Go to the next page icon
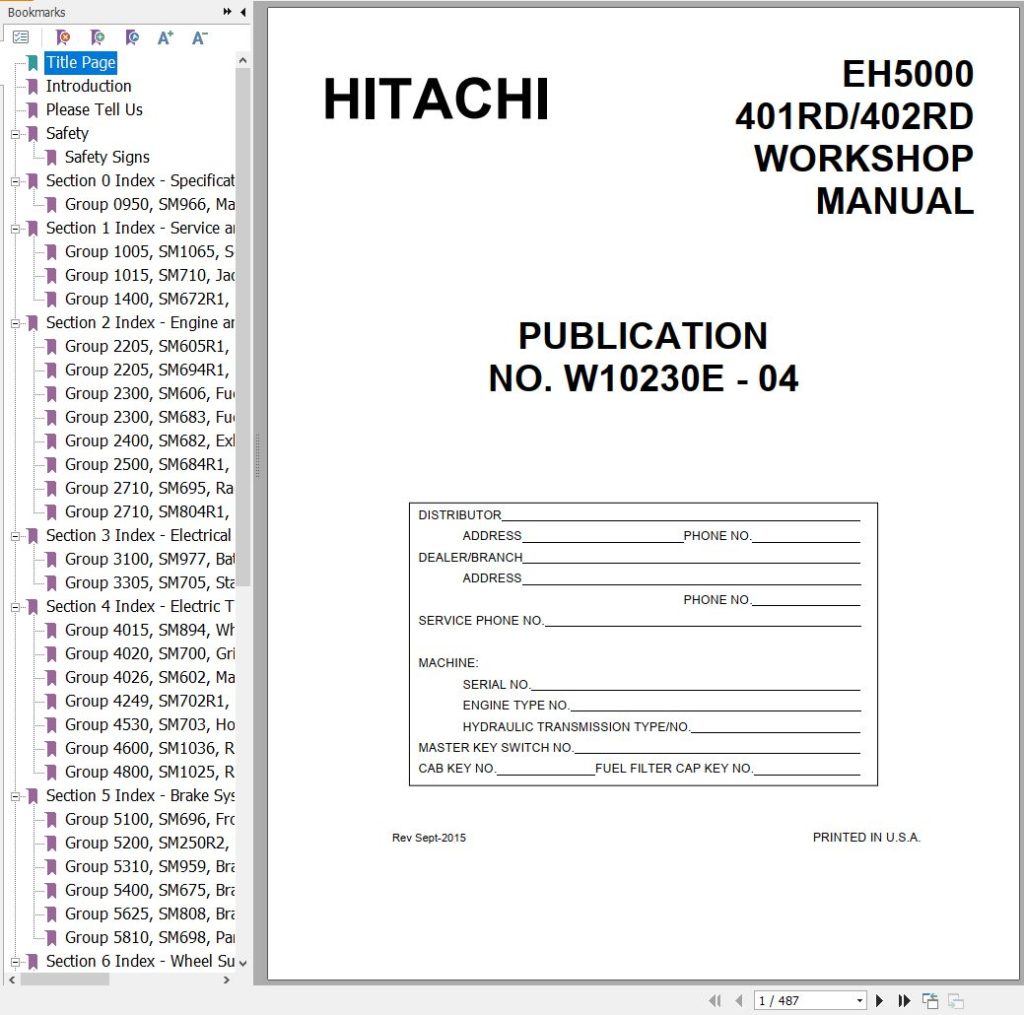Viewport: 1024px width, 1015px height. tap(879, 1000)
